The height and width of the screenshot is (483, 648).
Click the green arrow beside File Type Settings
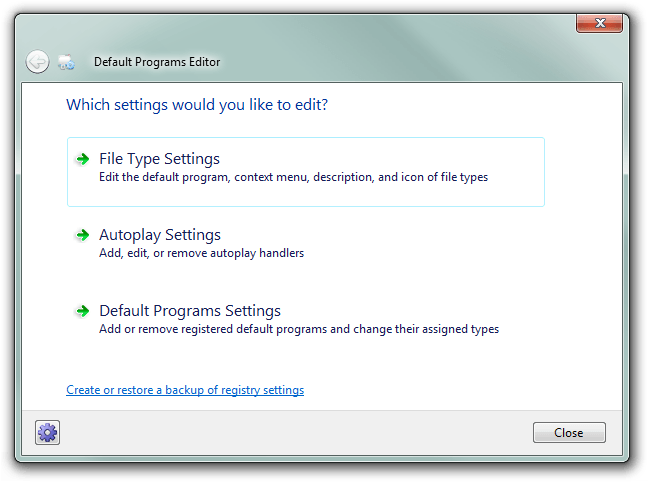pyautogui.click(x=82, y=159)
